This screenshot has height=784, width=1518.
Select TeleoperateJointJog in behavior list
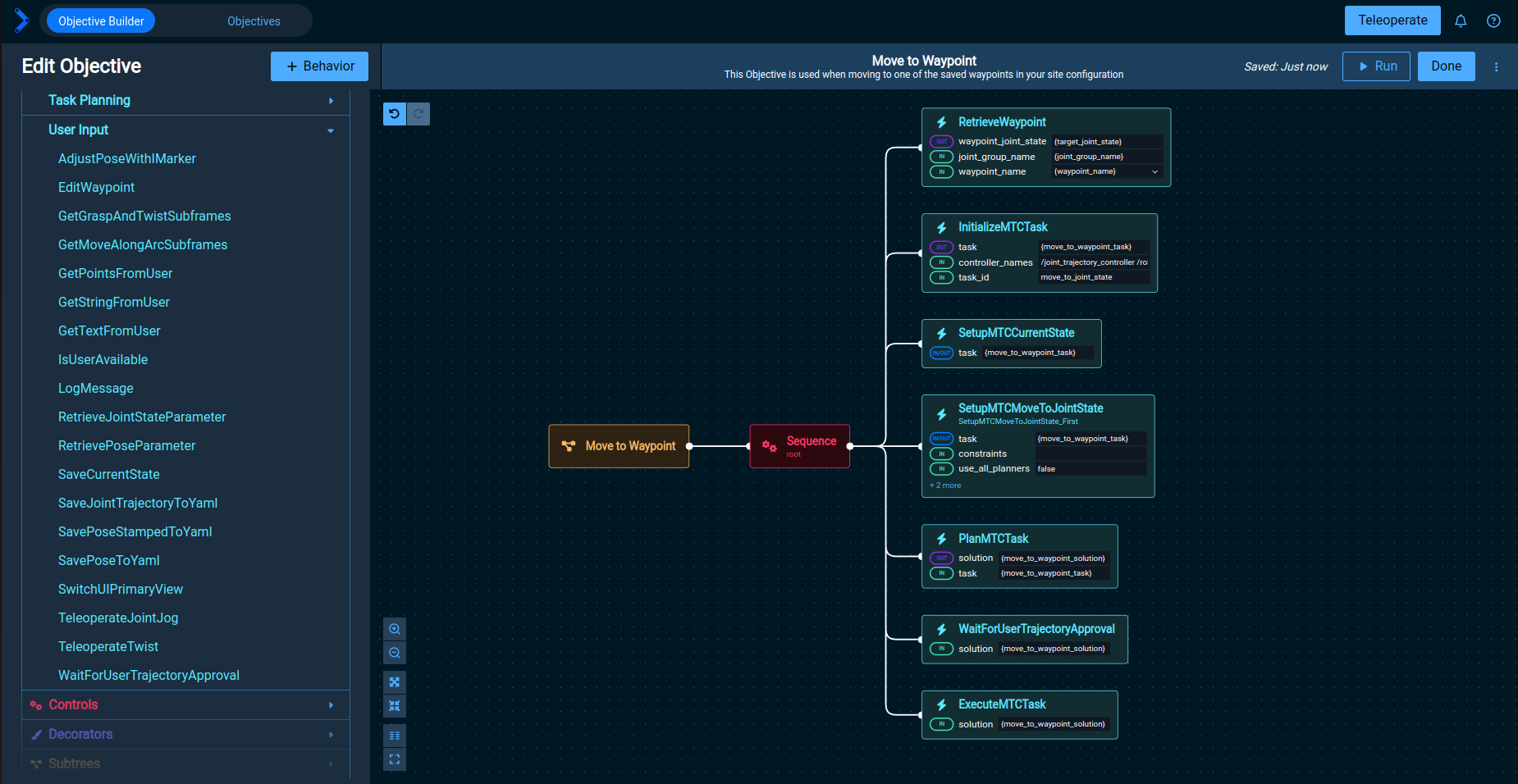tap(118, 618)
